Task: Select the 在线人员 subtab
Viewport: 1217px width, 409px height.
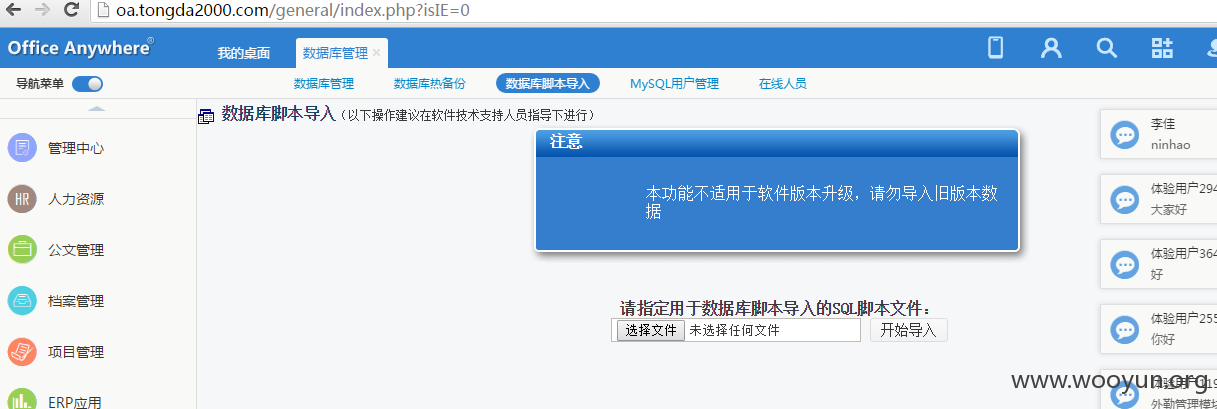Action: [x=782, y=84]
